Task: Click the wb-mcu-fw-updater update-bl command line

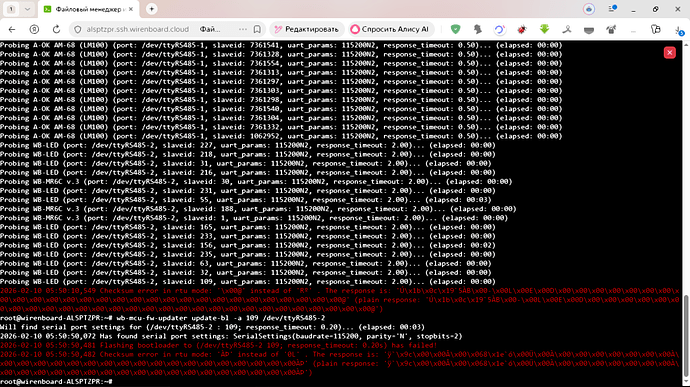Action: pyautogui.click(x=163, y=318)
